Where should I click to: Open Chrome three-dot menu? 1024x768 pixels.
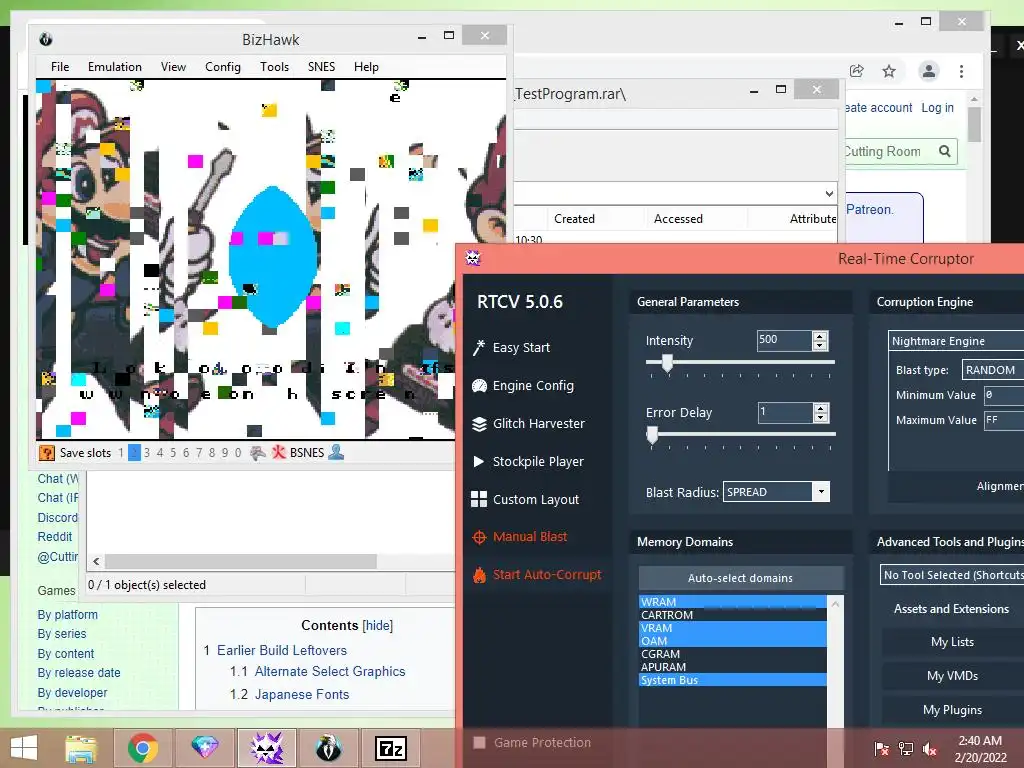pos(961,71)
